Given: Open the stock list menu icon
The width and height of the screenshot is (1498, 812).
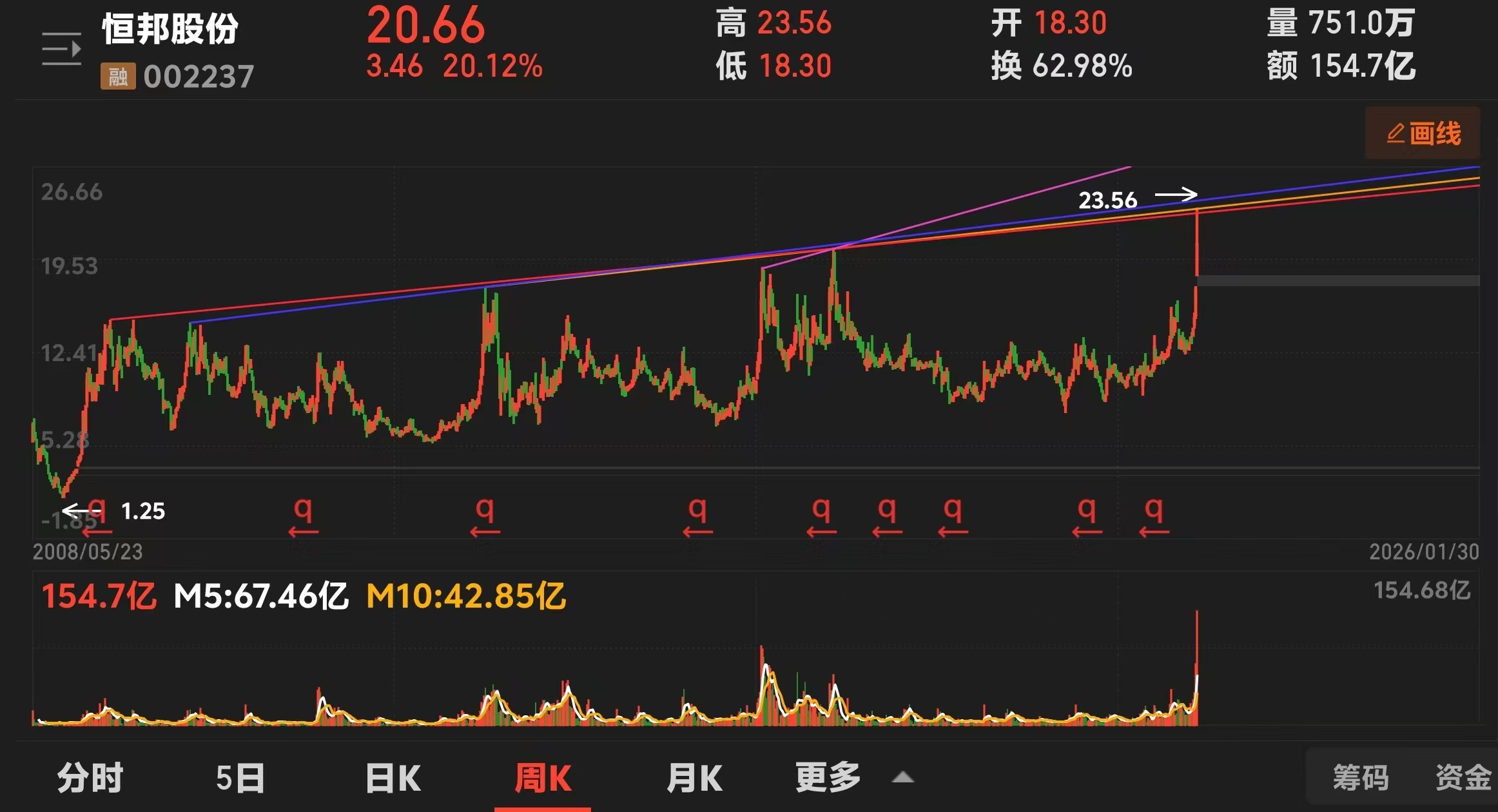Looking at the screenshot, I should pyautogui.click(x=61, y=49).
